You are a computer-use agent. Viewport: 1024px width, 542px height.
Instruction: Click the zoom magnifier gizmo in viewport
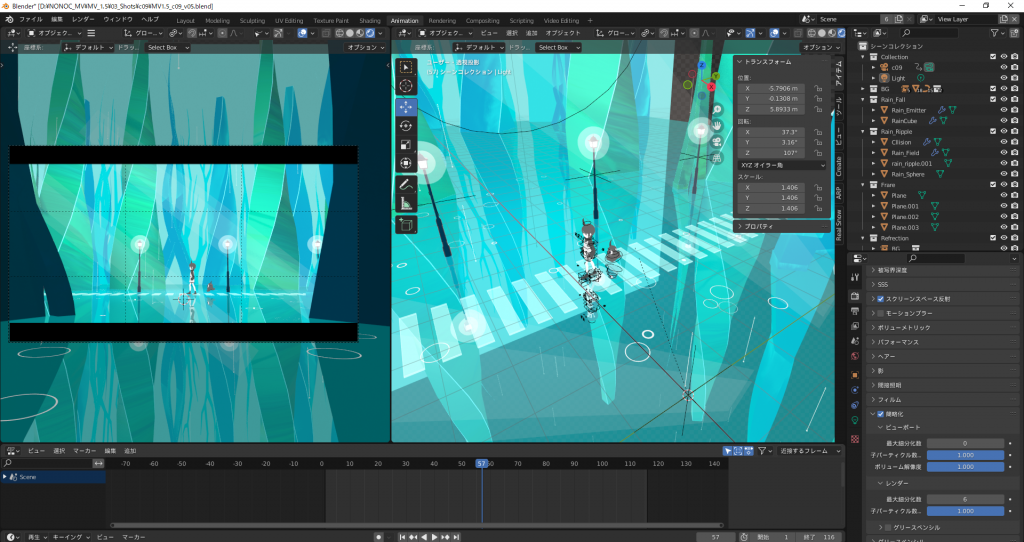coord(717,109)
